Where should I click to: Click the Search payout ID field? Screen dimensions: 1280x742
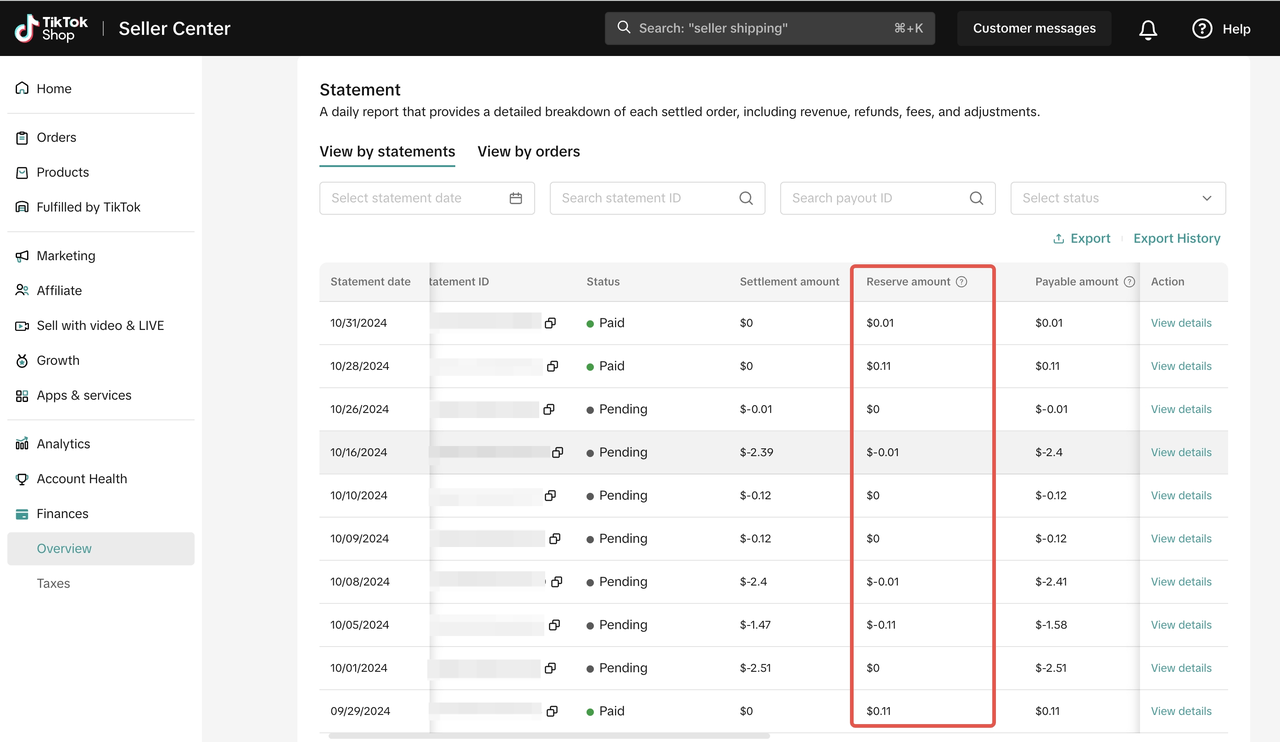[x=876, y=198]
